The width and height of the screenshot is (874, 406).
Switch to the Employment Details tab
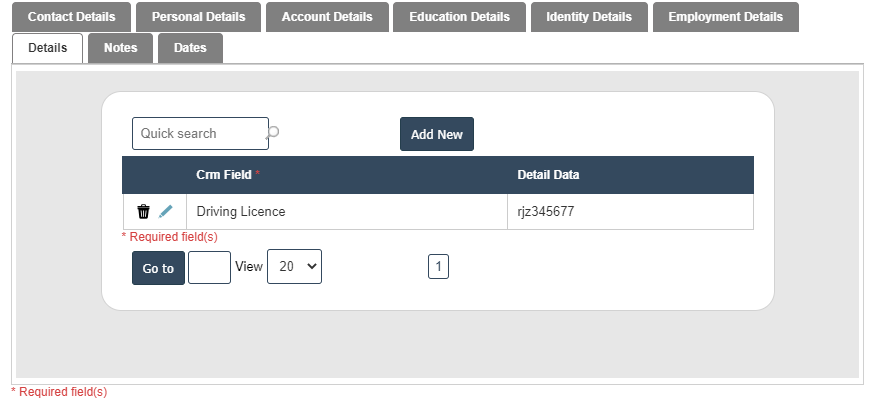(725, 17)
